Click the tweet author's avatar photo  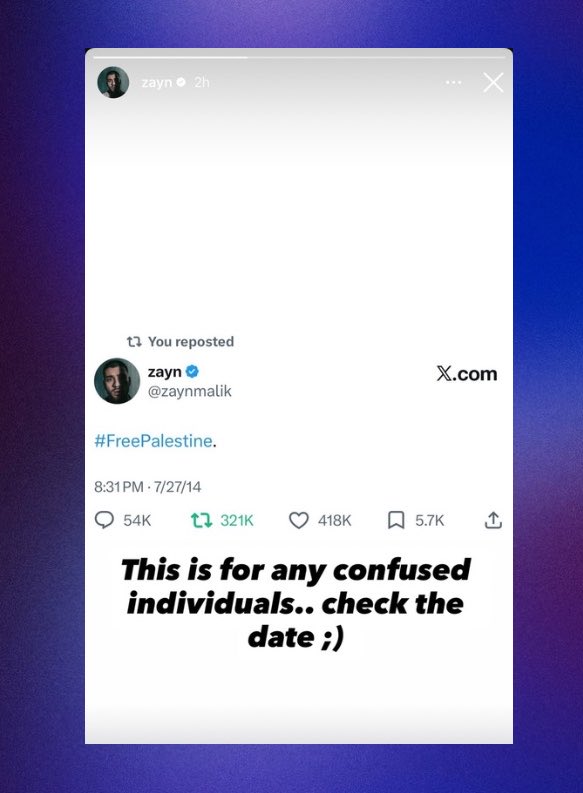click(x=117, y=381)
